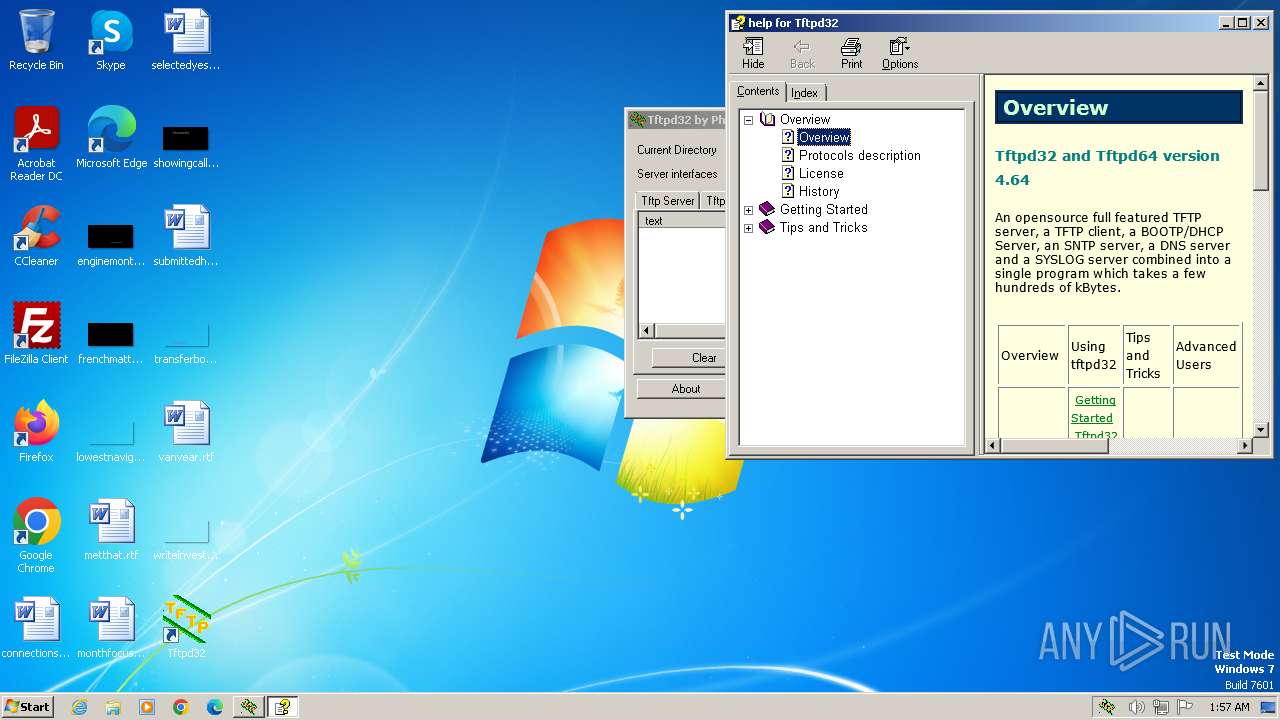Select the vanyear.rtf desktop file

tap(186, 433)
